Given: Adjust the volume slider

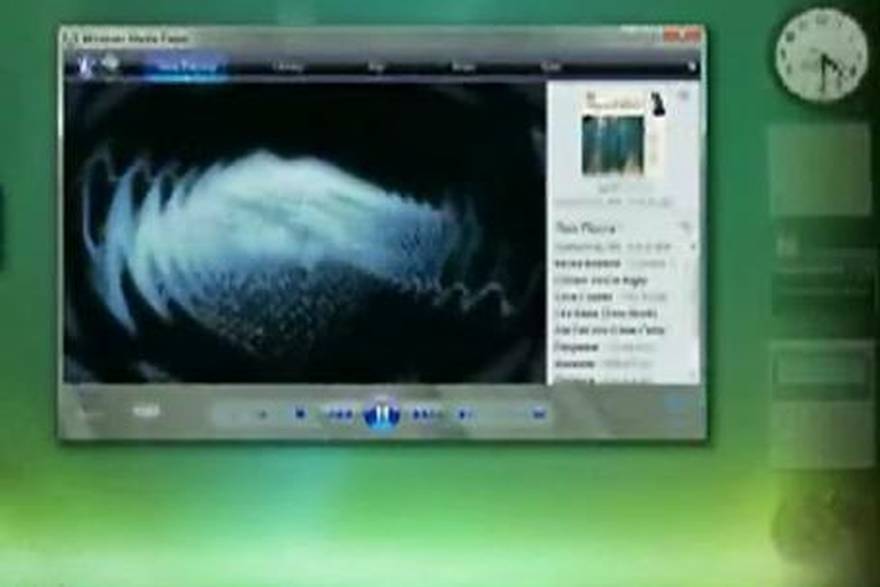Looking at the screenshot, I should (x=510, y=413).
